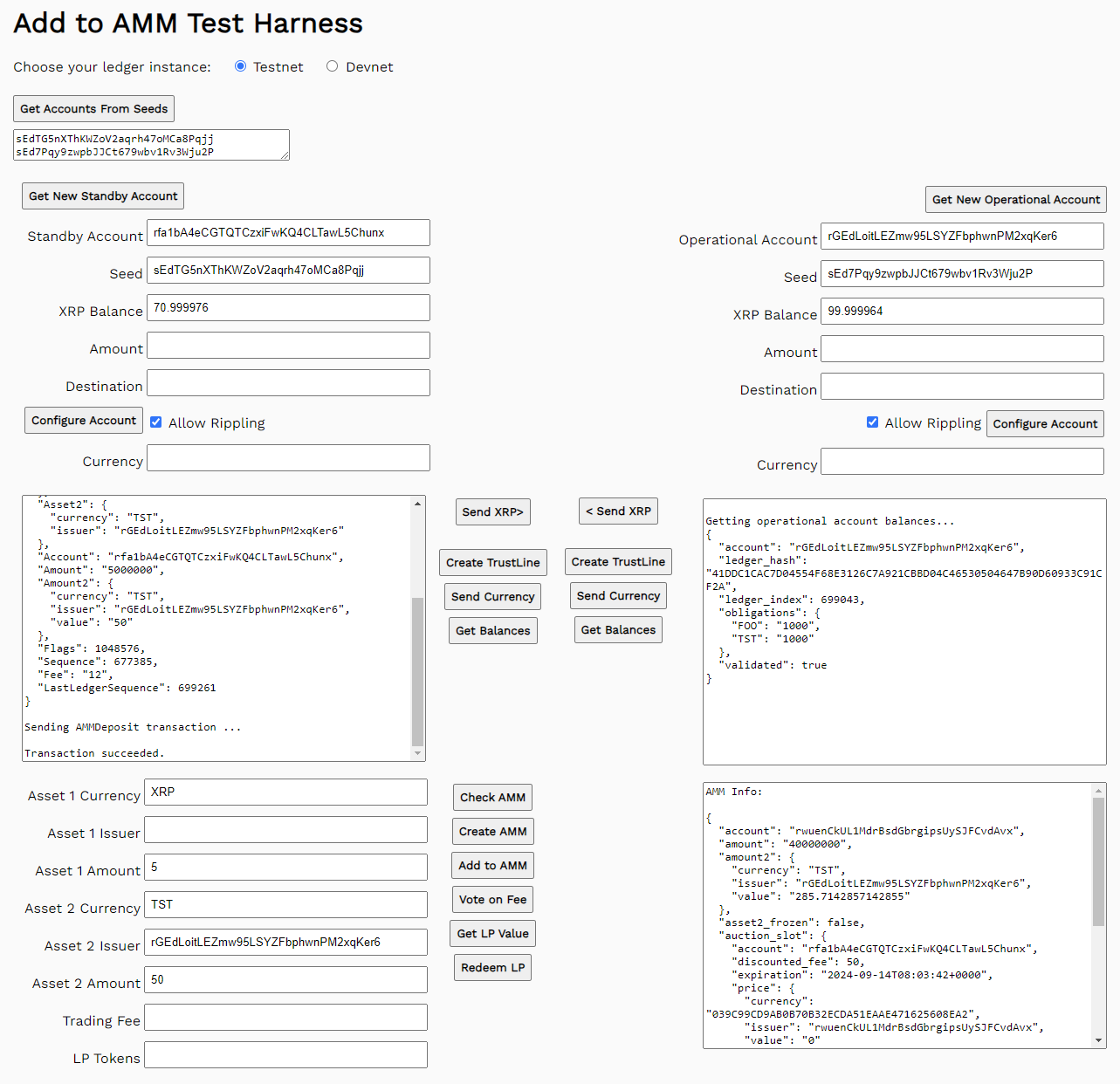Click the Get Accounts From Seeds button
Screen dimensions: 1120x1084
click(93, 108)
